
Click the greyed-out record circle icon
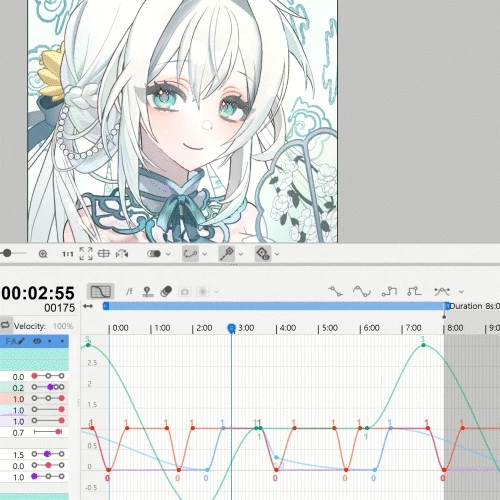(203, 292)
